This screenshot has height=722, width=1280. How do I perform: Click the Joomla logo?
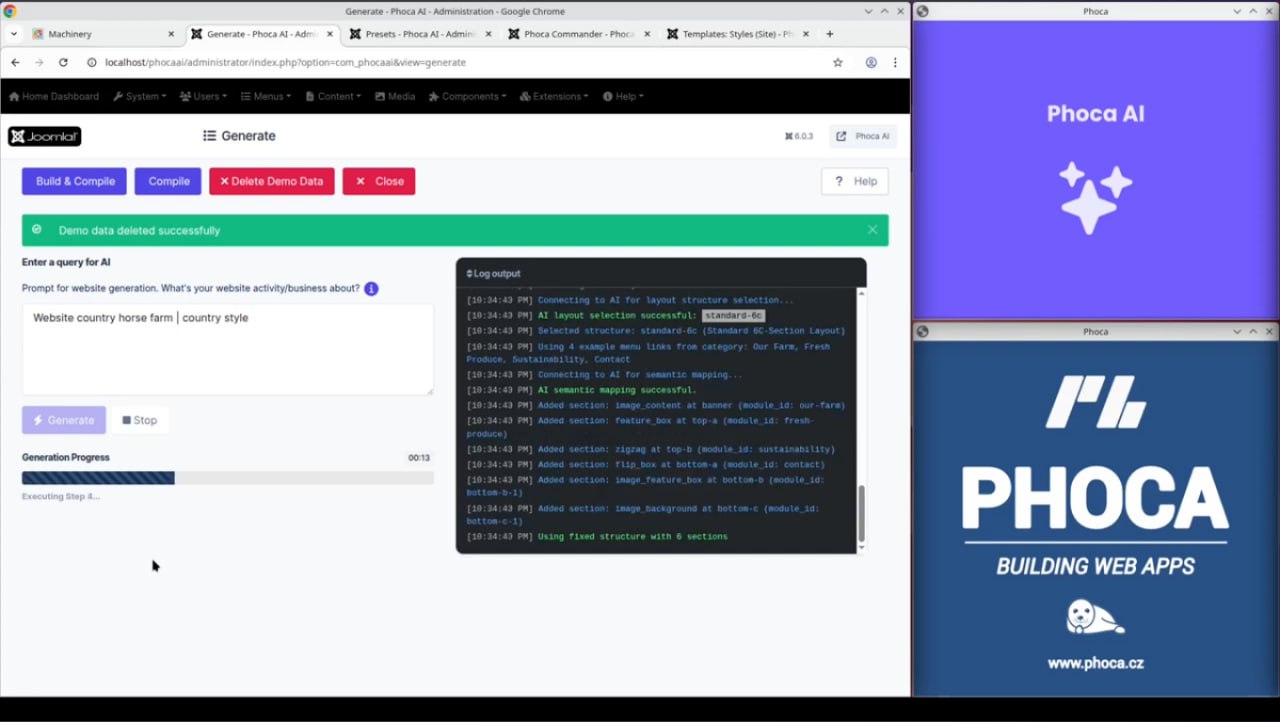(43, 136)
